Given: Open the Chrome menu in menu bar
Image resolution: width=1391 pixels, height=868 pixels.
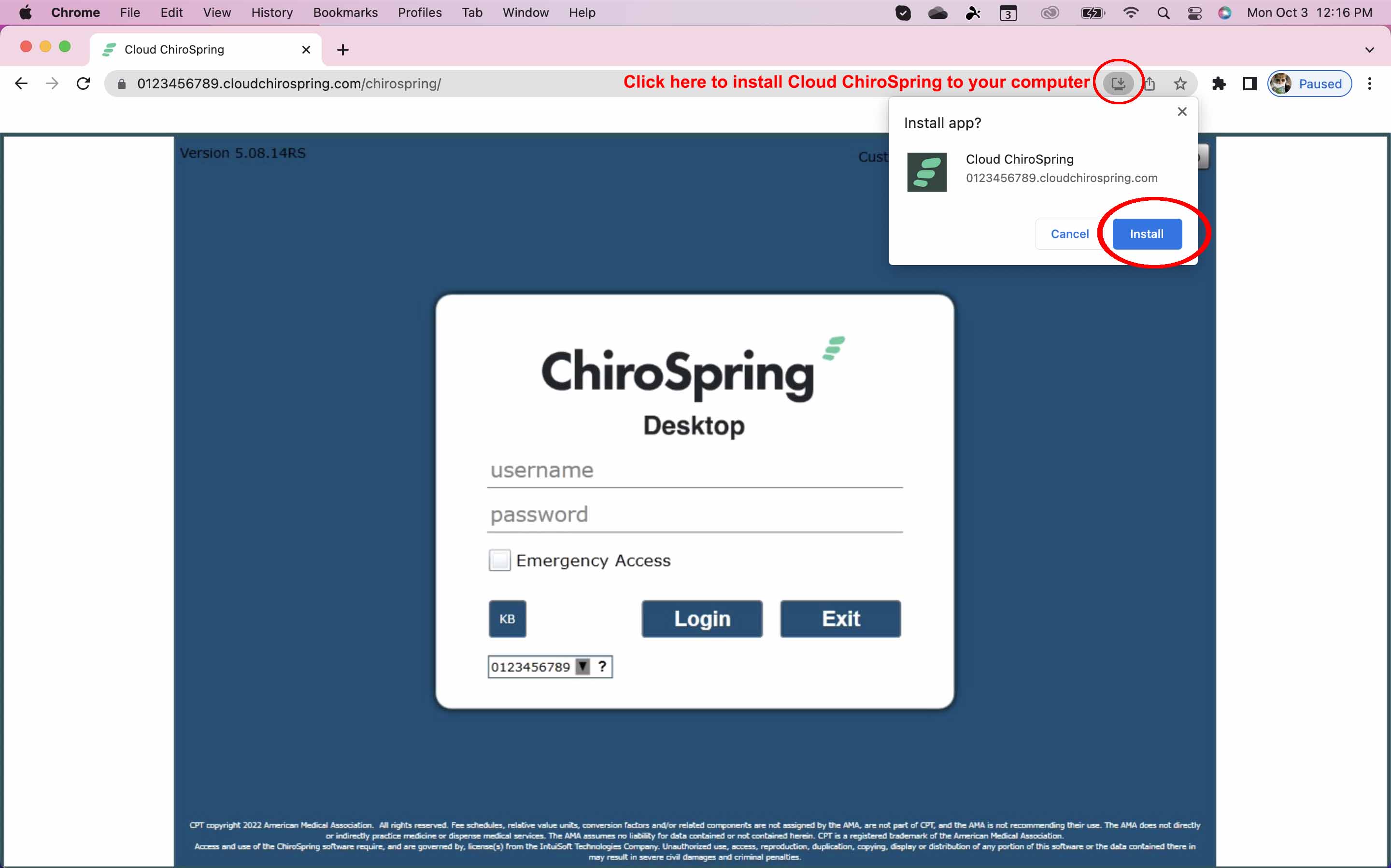Looking at the screenshot, I should point(75,13).
